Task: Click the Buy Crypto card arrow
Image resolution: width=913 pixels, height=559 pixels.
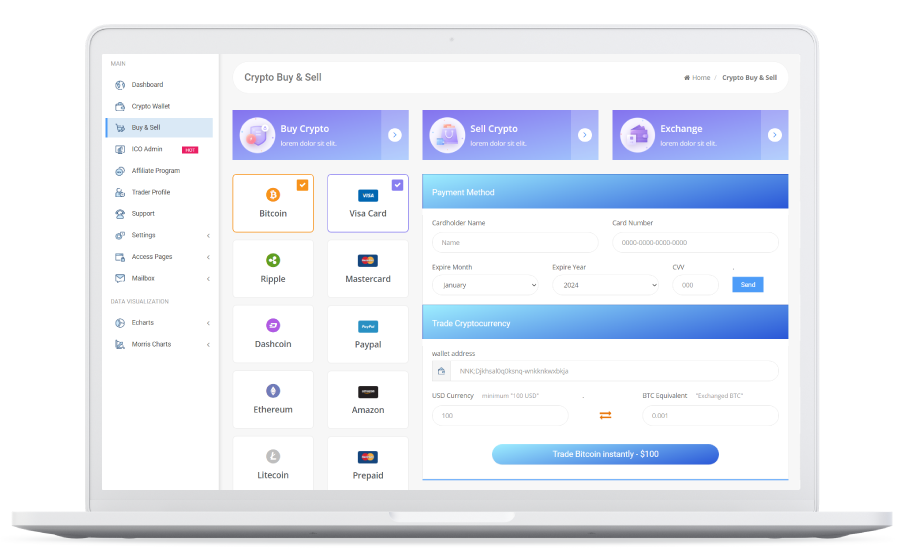Action: pyautogui.click(x=395, y=135)
